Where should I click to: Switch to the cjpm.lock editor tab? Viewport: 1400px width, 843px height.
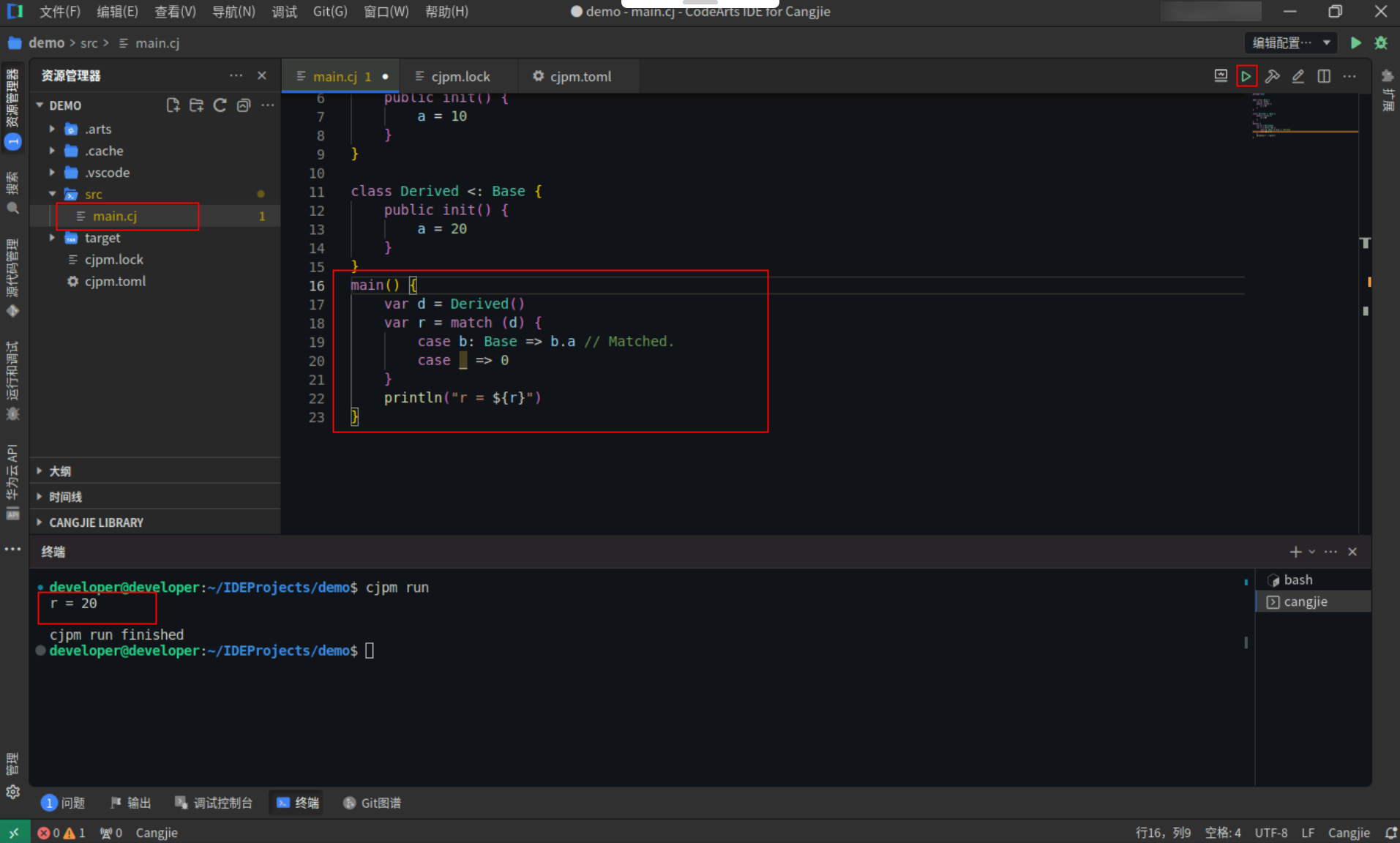(x=459, y=76)
